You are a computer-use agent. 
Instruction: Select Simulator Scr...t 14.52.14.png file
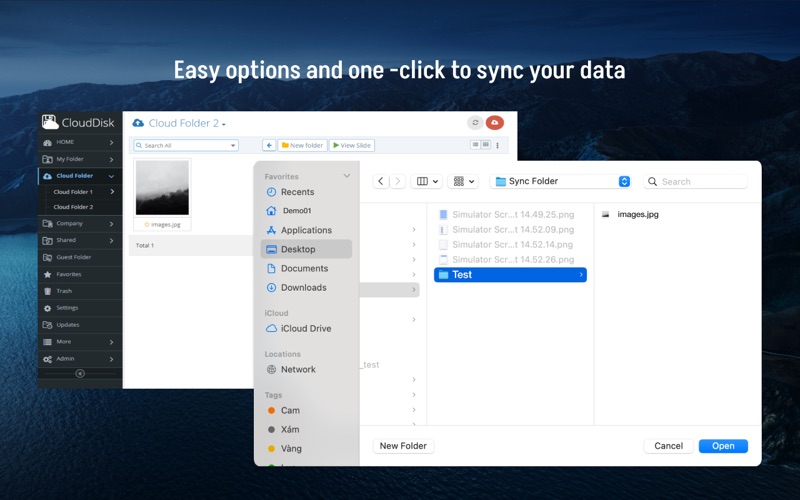pyautogui.click(x=510, y=244)
